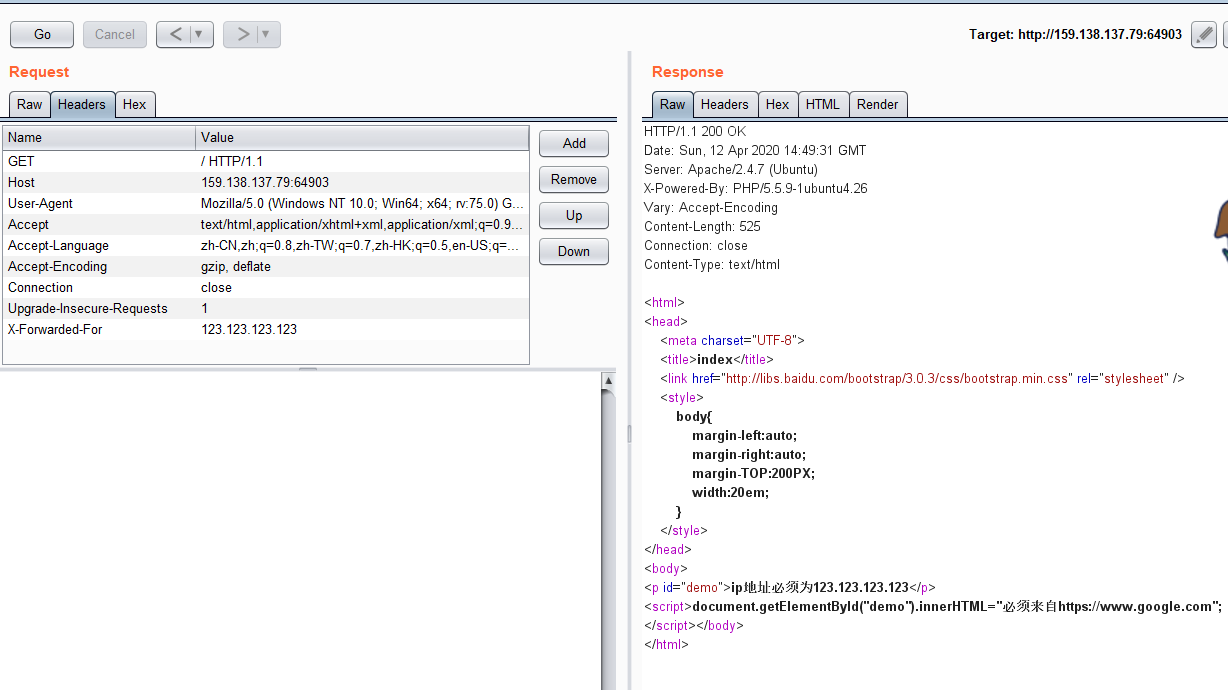1228x690 pixels.
Task: Click the request body vertical scrollbar track
Action: 608,540
